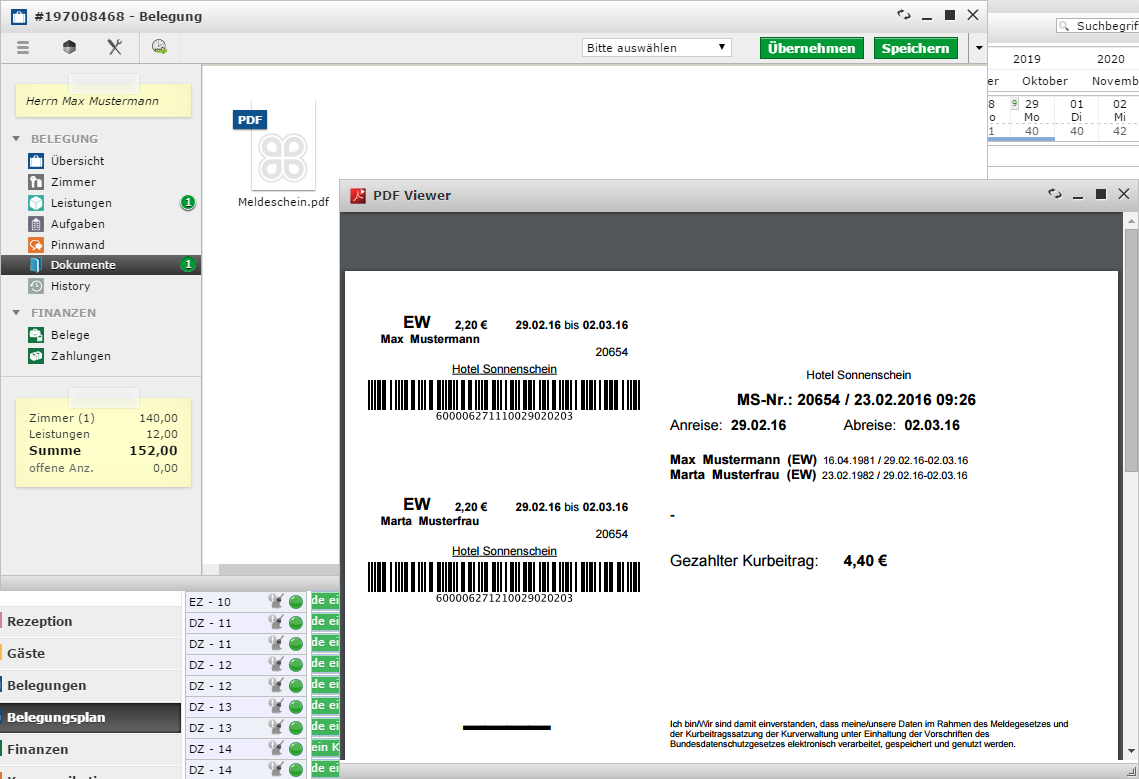Open the Zimmer entry in the sidebar
The image size is (1139, 779).
pos(101,182)
